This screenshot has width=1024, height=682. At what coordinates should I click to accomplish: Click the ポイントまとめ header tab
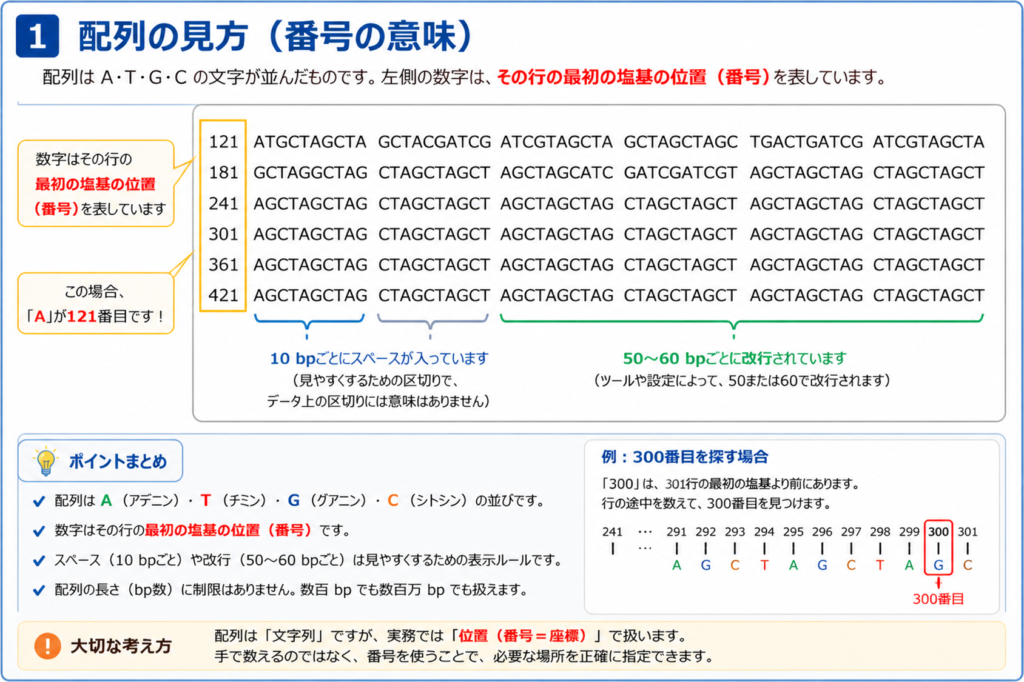coord(100,461)
